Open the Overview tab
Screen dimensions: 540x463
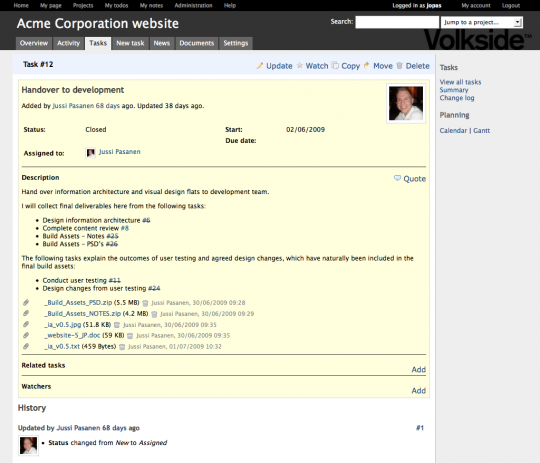click(34, 43)
